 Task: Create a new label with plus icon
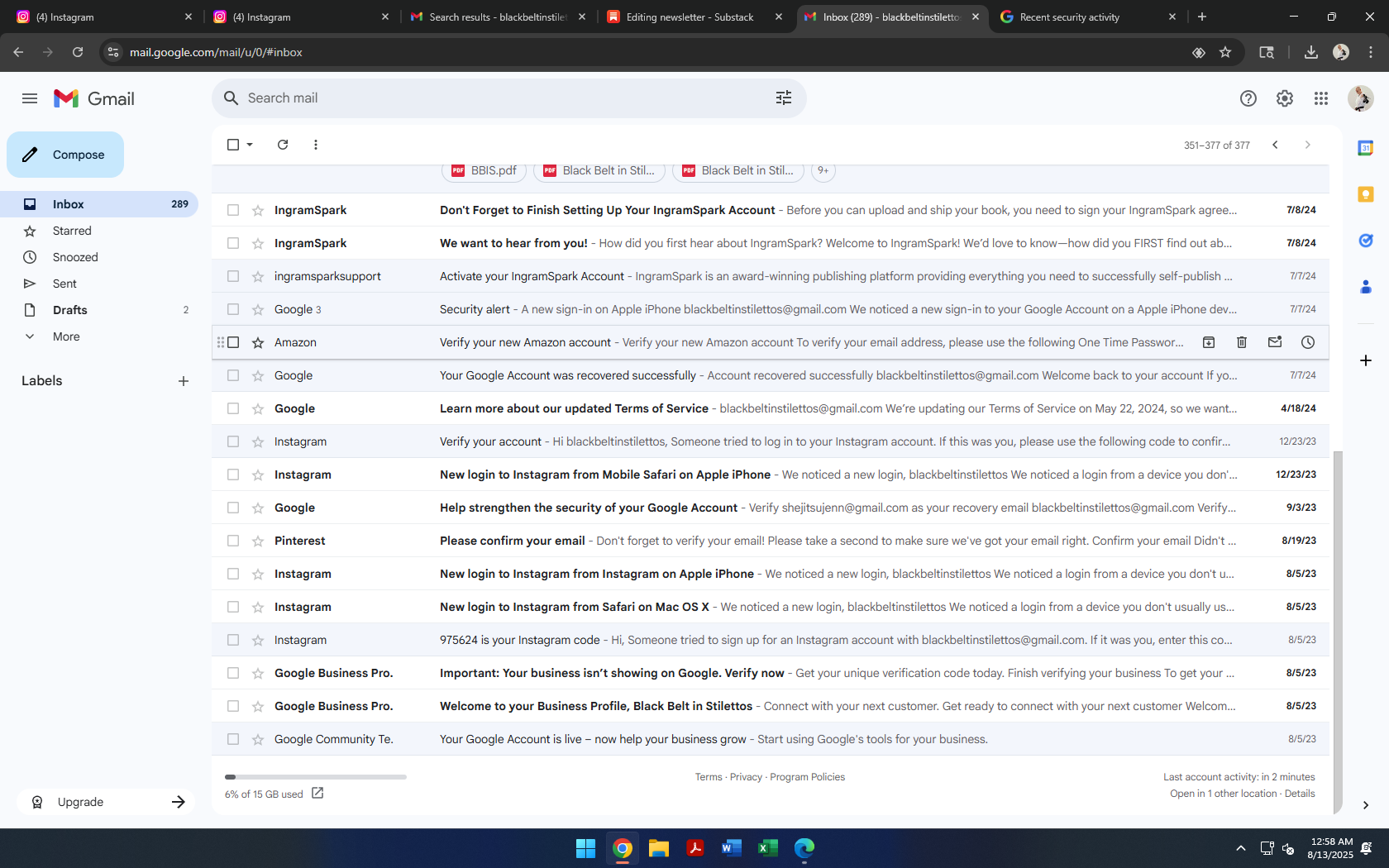184,381
